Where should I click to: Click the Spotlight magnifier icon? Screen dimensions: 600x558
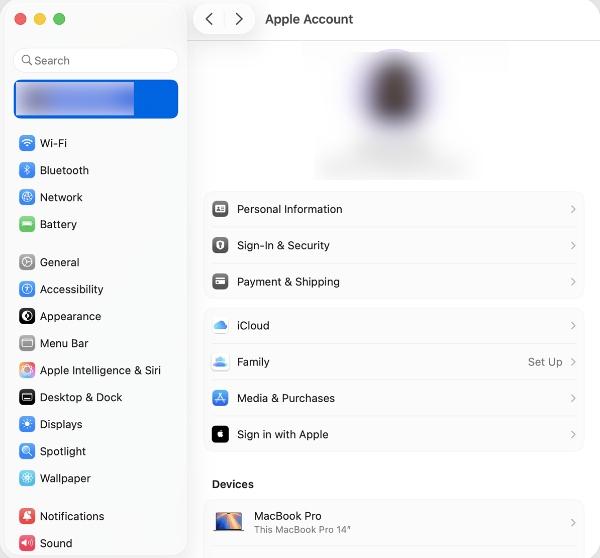[x=27, y=451]
